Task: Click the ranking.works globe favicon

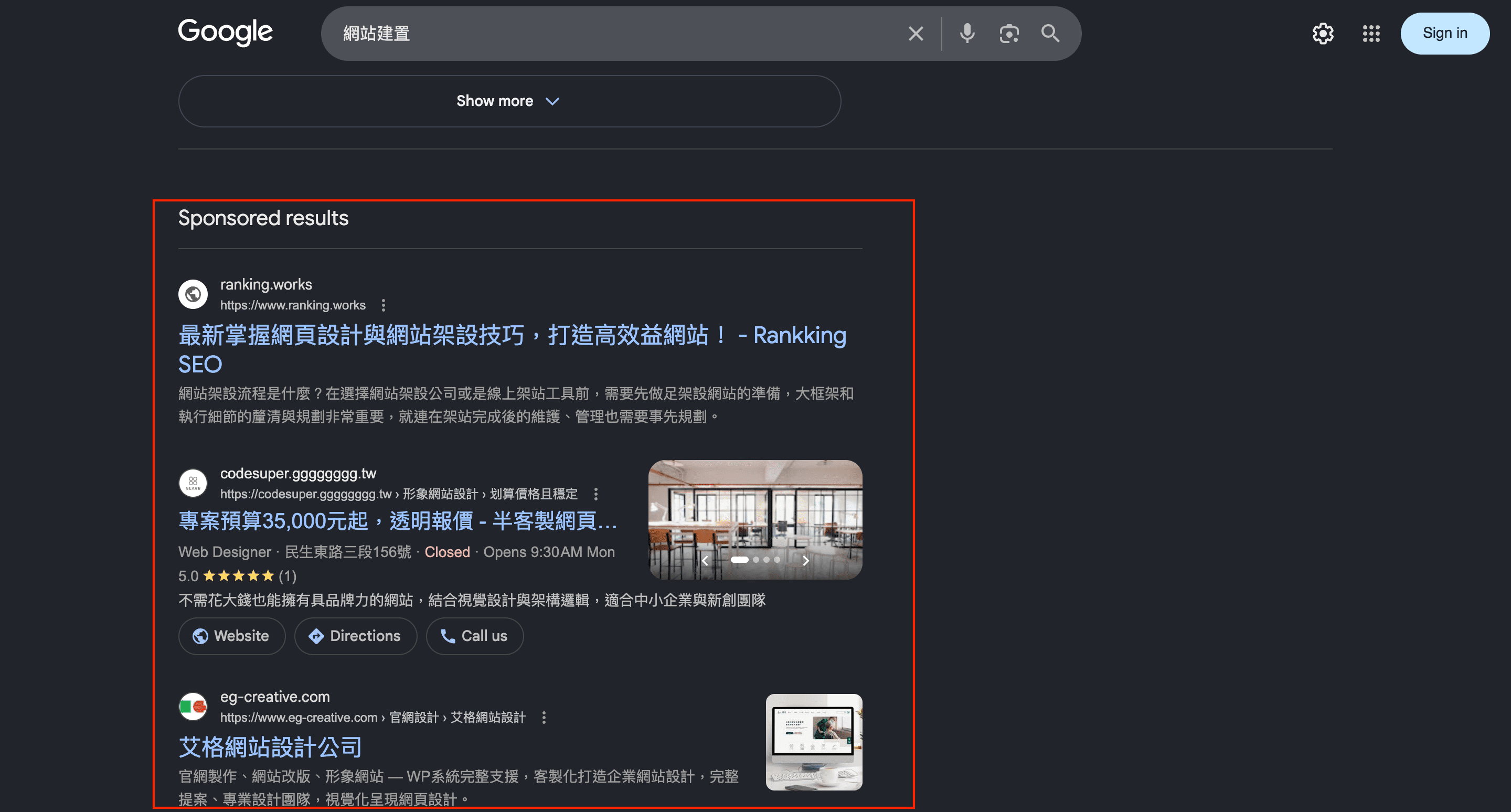Action: point(193,294)
